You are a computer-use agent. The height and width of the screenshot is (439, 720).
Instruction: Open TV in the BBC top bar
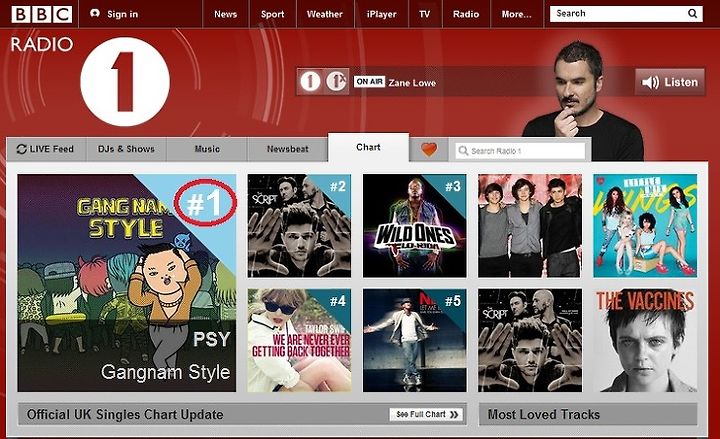[425, 14]
